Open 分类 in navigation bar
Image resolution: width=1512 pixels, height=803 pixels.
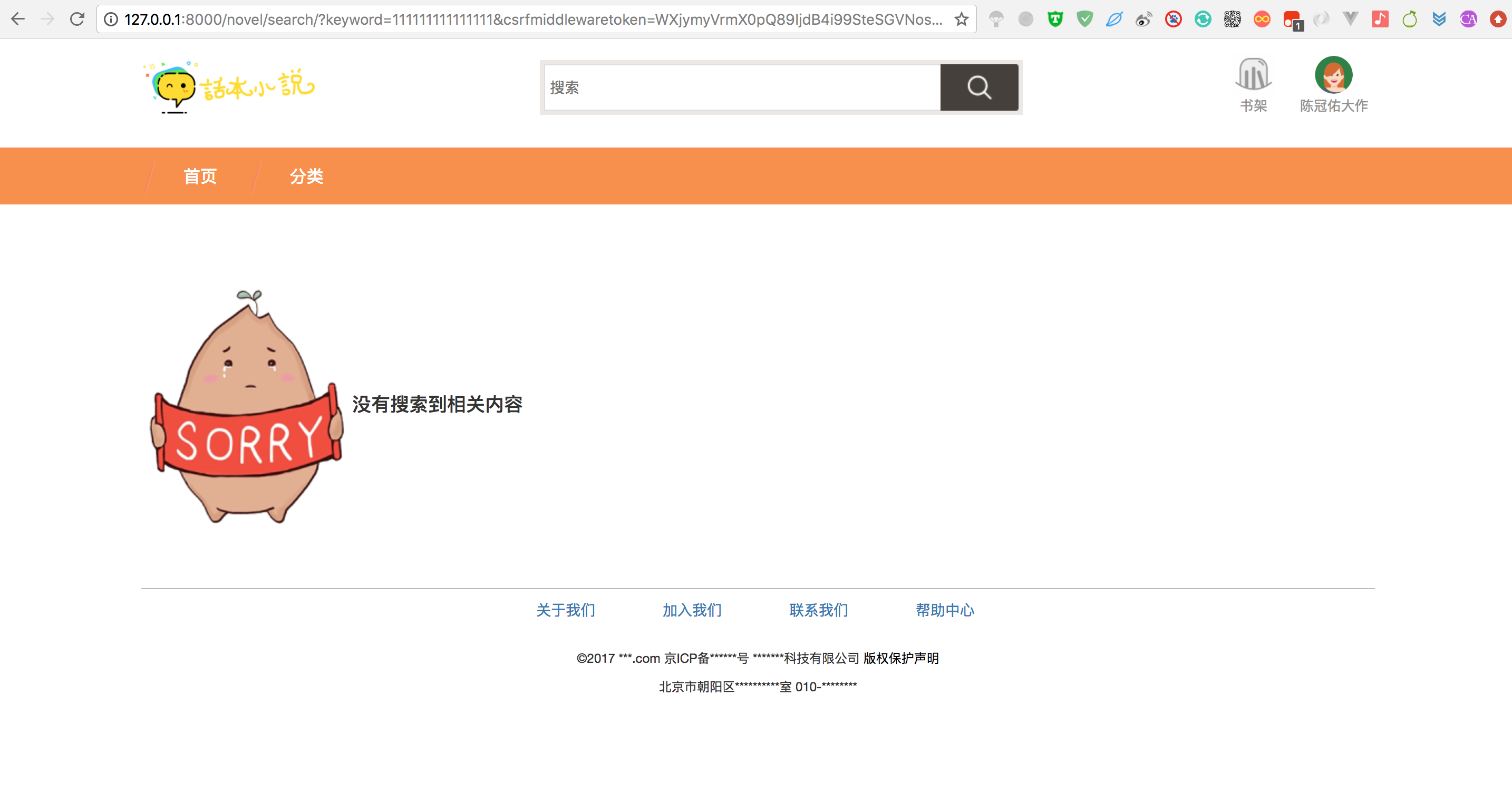pyautogui.click(x=306, y=176)
